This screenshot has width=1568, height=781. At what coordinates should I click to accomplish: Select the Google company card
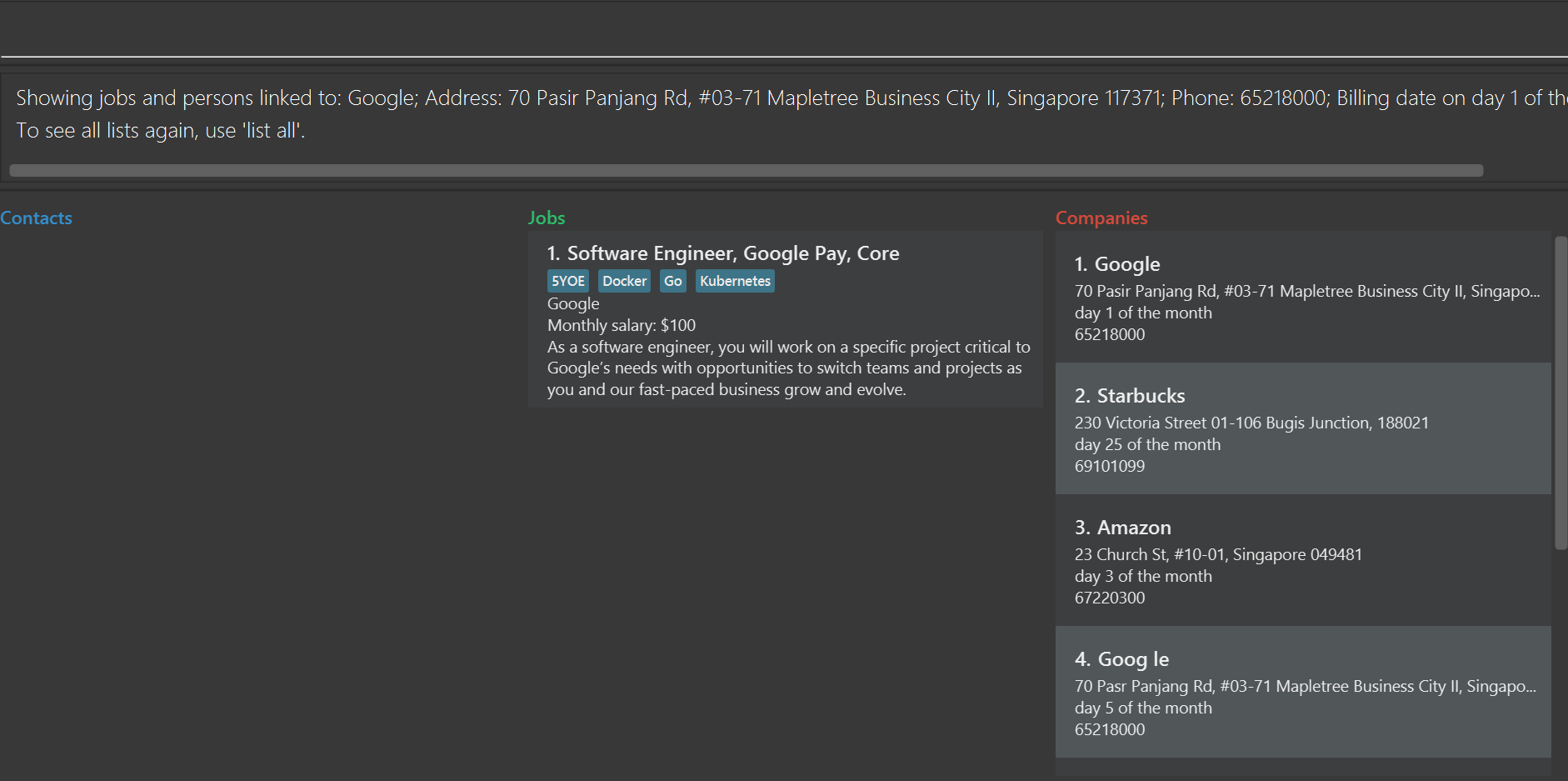click(1303, 297)
